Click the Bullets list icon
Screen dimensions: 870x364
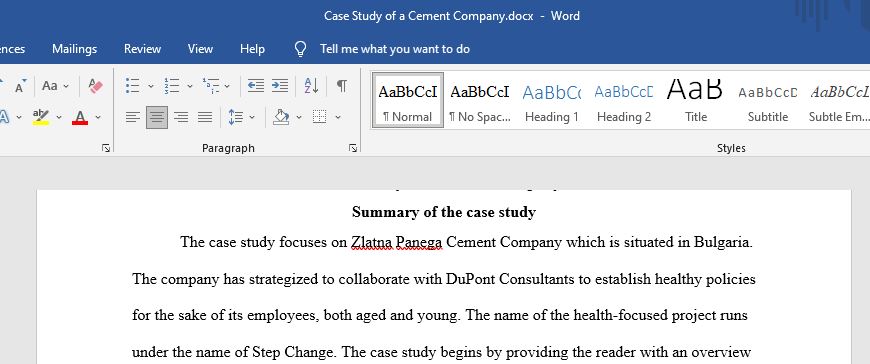tap(132, 85)
